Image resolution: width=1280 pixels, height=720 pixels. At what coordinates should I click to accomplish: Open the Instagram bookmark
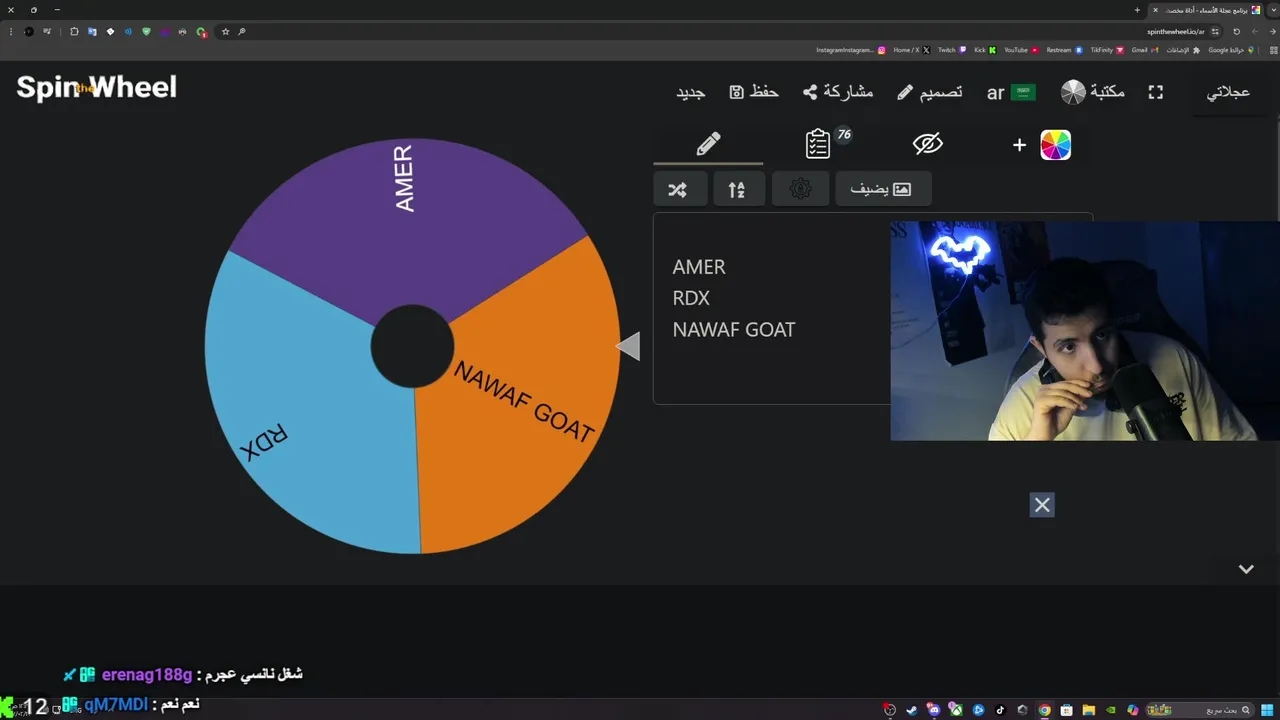[851, 50]
